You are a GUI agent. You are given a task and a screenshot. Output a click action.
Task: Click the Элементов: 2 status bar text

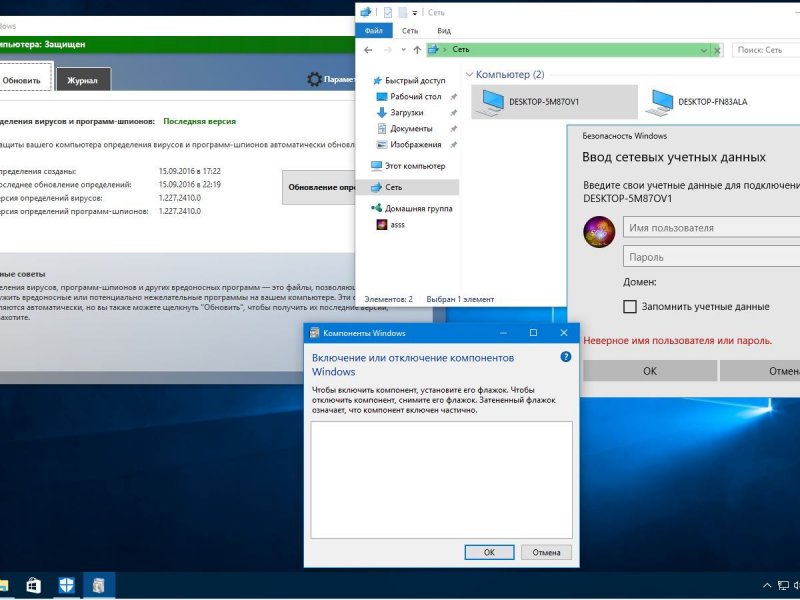click(388, 299)
